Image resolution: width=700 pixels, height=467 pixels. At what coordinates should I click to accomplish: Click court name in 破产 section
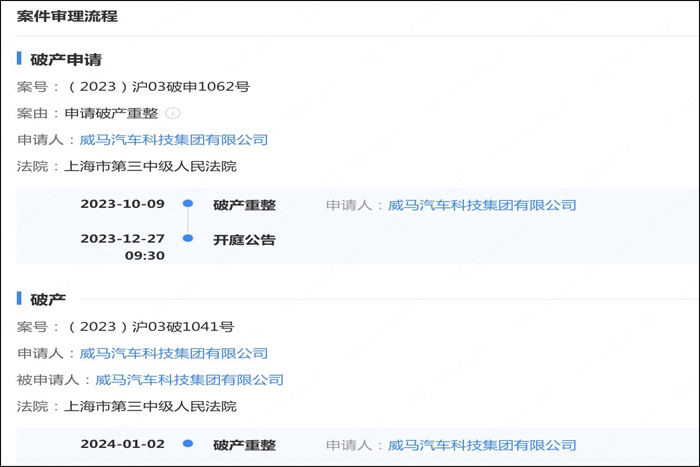(x=150, y=406)
